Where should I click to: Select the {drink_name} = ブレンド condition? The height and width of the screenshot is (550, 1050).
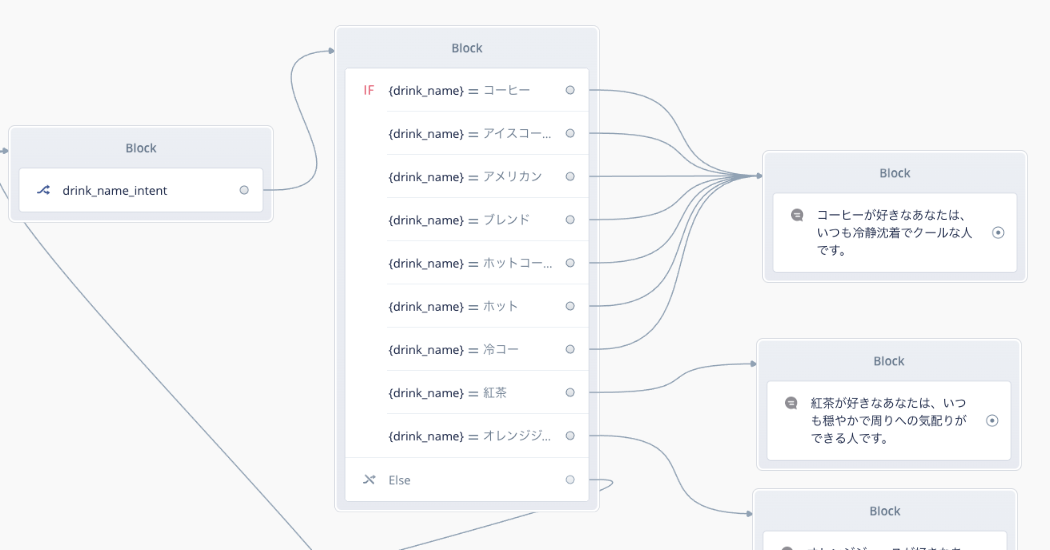click(459, 220)
